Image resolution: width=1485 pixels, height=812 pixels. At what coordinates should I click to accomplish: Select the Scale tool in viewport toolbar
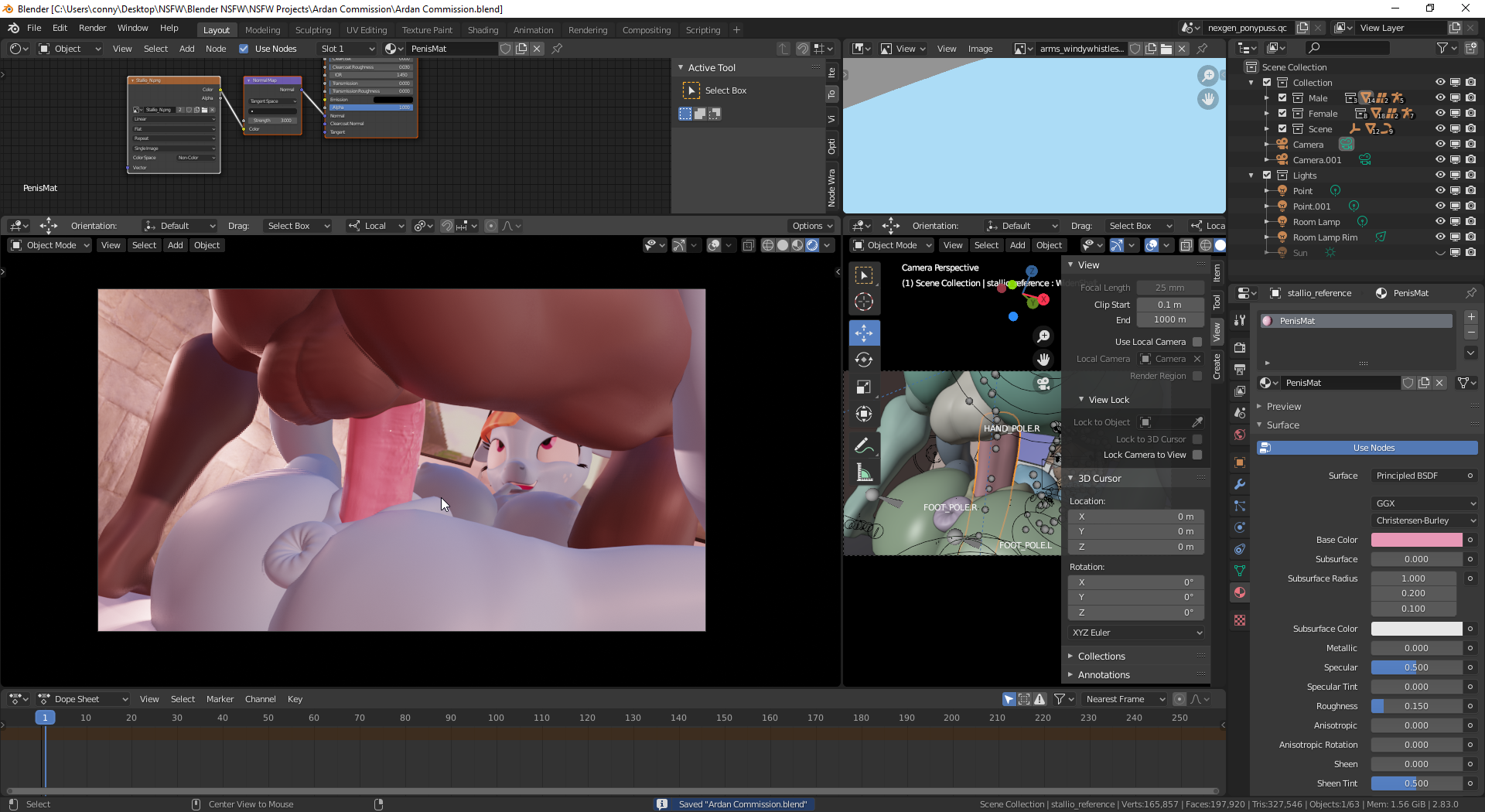coord(864,387)
